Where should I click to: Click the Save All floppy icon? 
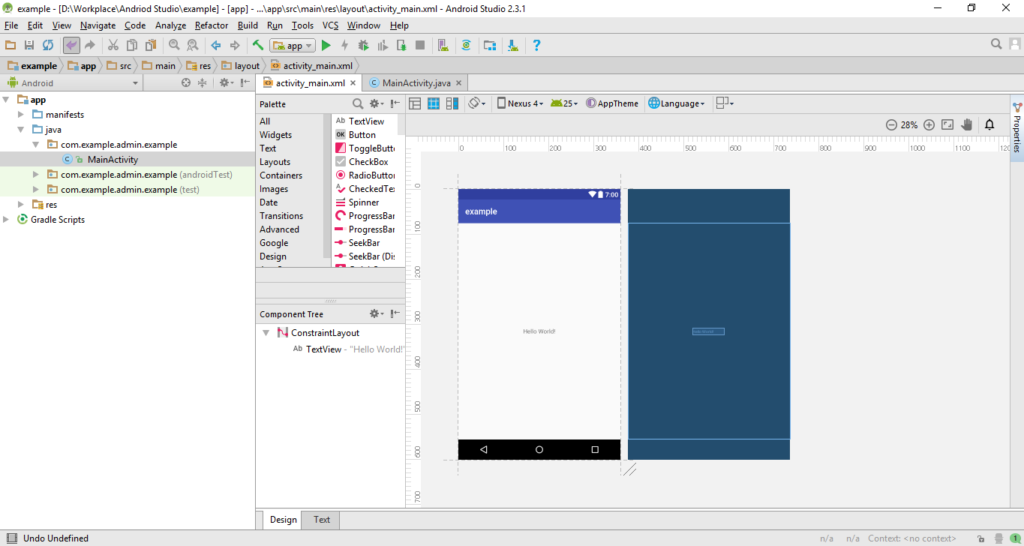[x=29, y=45]
